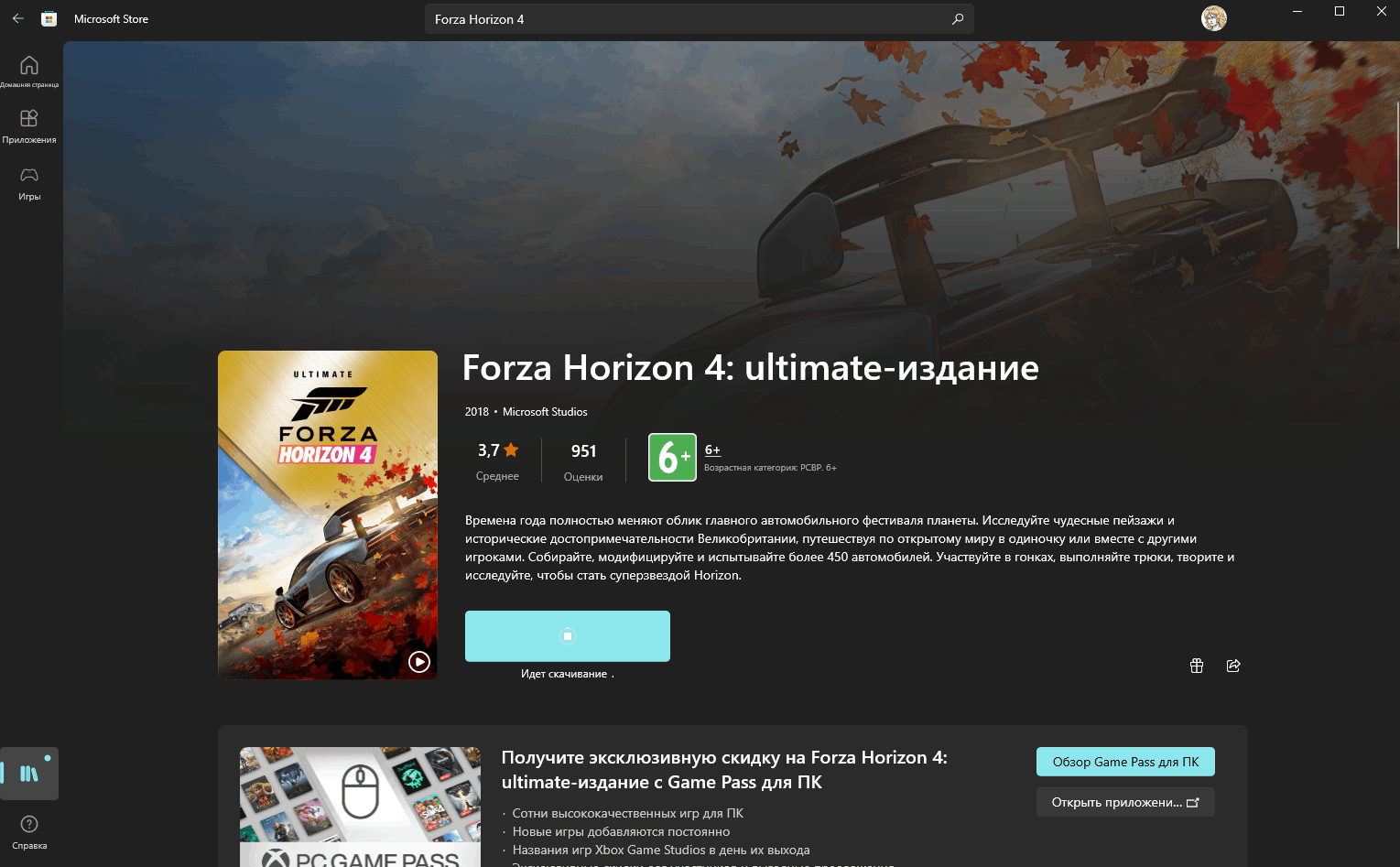Open the Library icon in sidebar
Image resolution: width=1400 pixels, height=867 pixels.
click(29, 774)
